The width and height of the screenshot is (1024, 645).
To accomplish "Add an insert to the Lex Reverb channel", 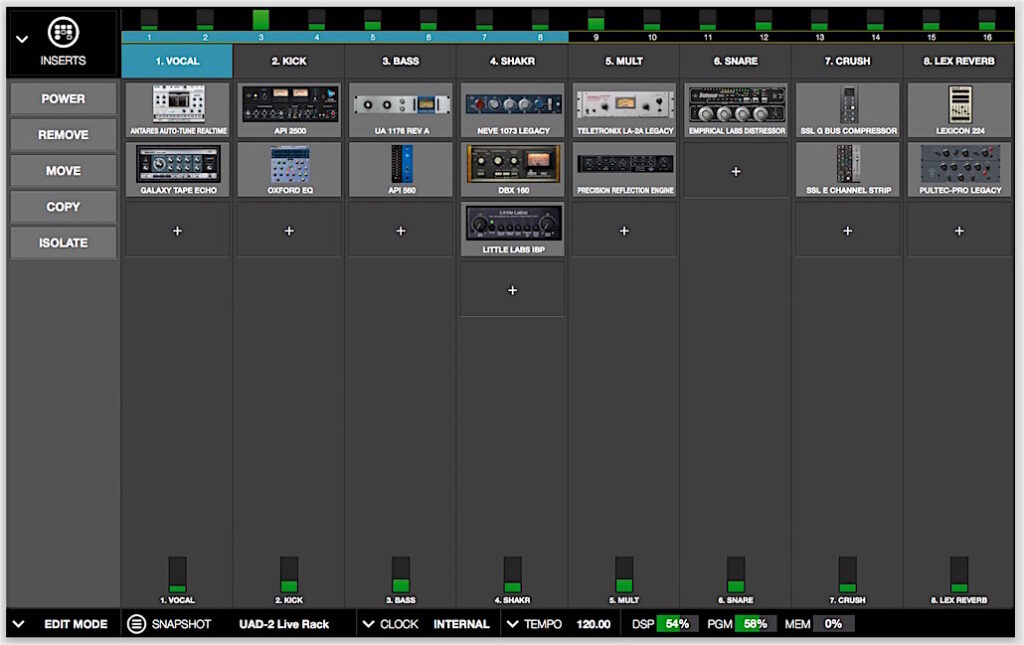I will pyautogui.click(x=959, y=231).
